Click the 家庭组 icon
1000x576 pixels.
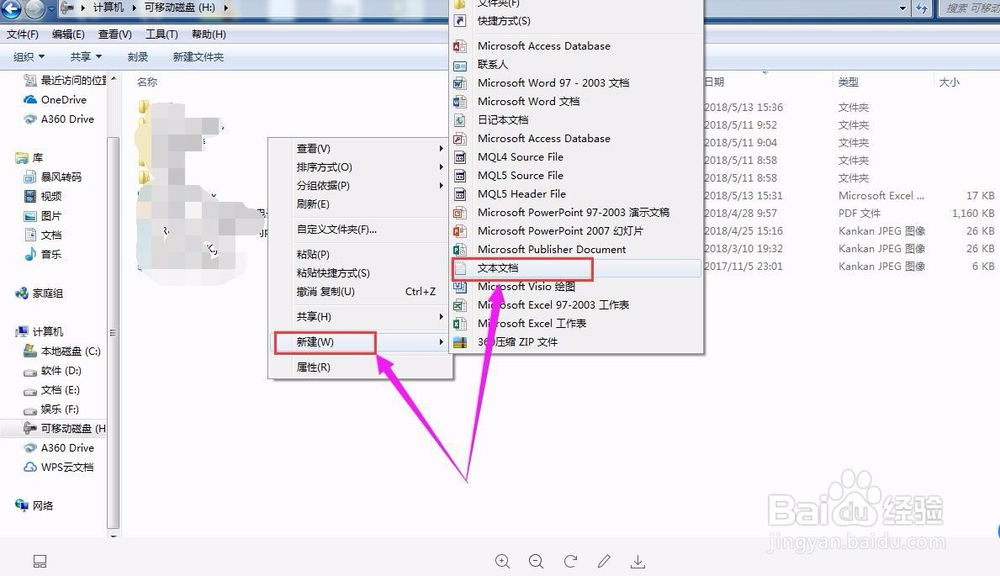pyautogui.click(x=22, y=293)
